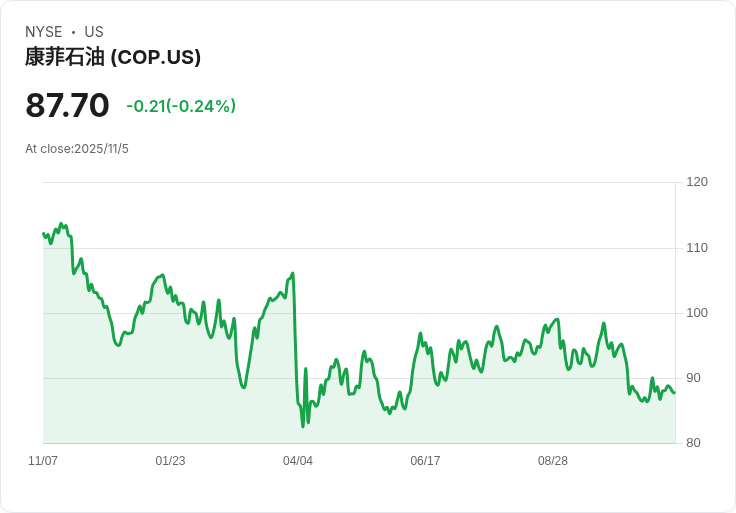
Task: Click the 90 y-axis label
Action: point(693,378)
